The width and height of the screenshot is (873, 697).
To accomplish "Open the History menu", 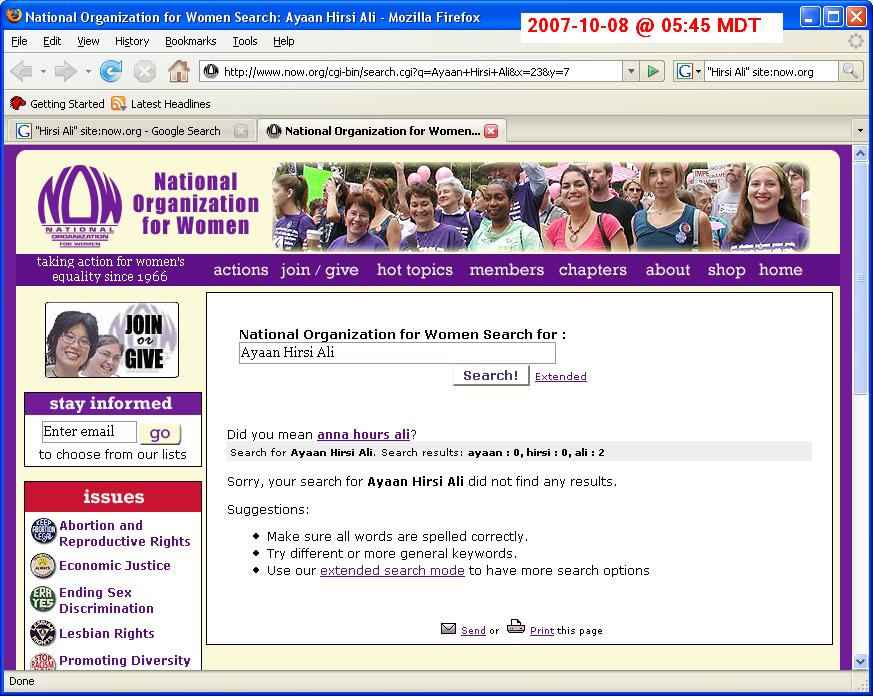I will [x=132, y=41].
